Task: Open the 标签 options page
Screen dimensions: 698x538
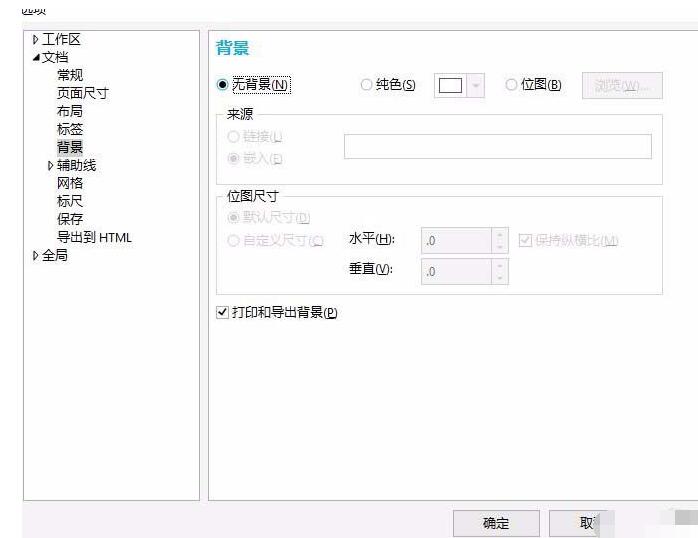Action: point(70,129)
